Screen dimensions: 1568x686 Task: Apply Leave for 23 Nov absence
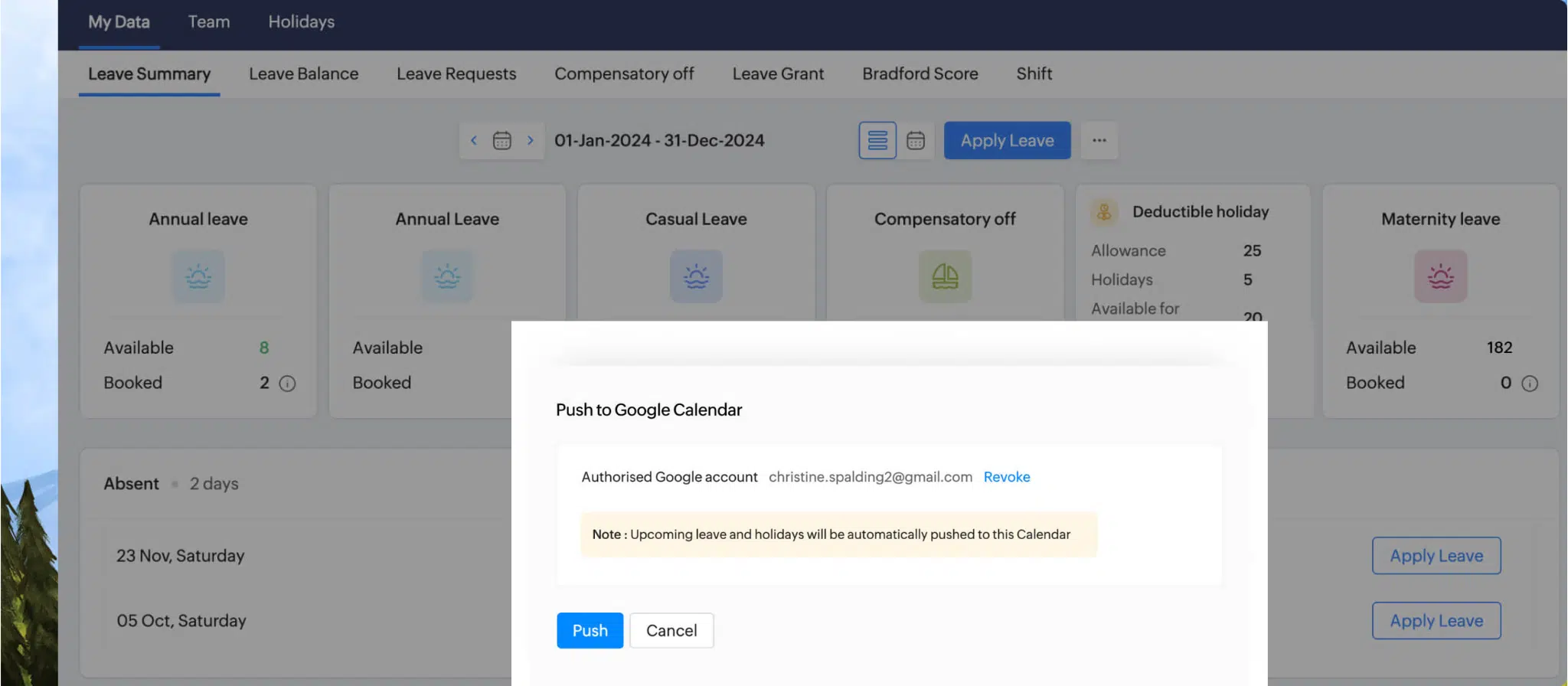1436,555
